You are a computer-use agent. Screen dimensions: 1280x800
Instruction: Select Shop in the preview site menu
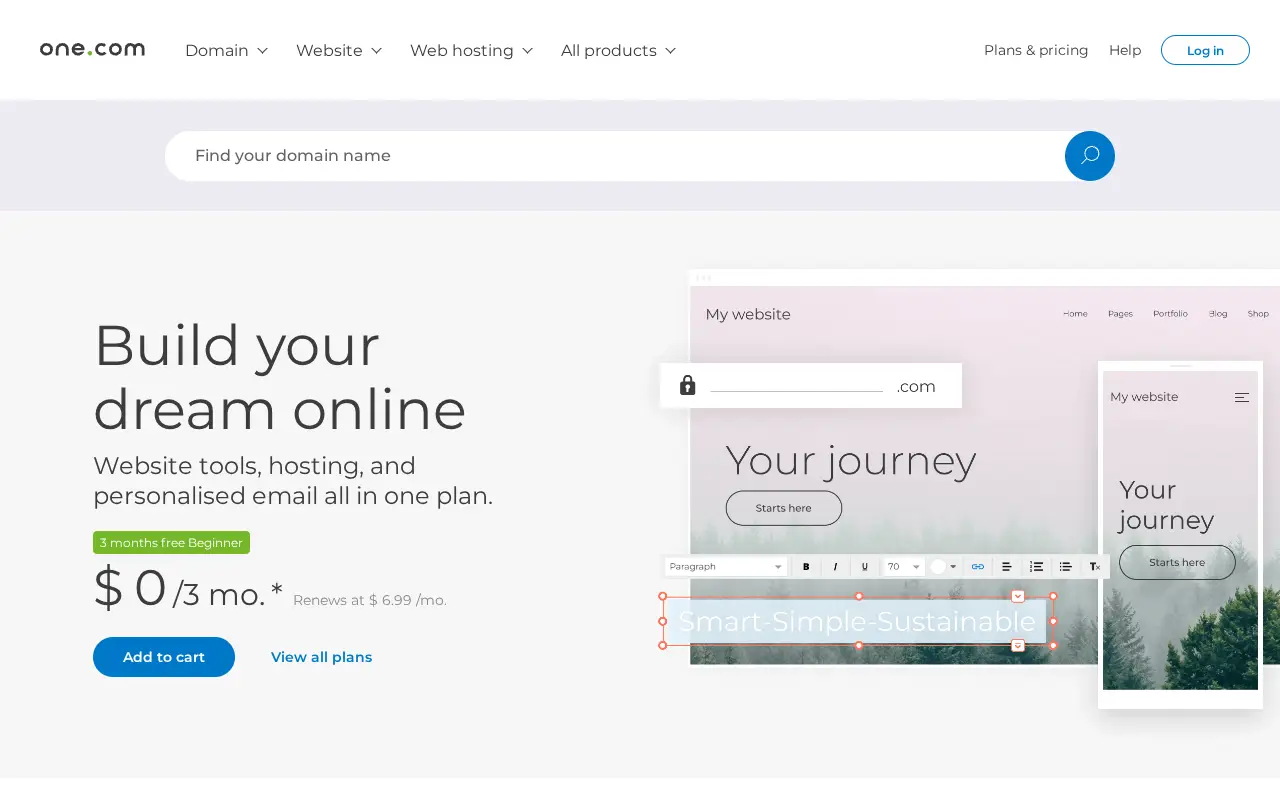1258,314
